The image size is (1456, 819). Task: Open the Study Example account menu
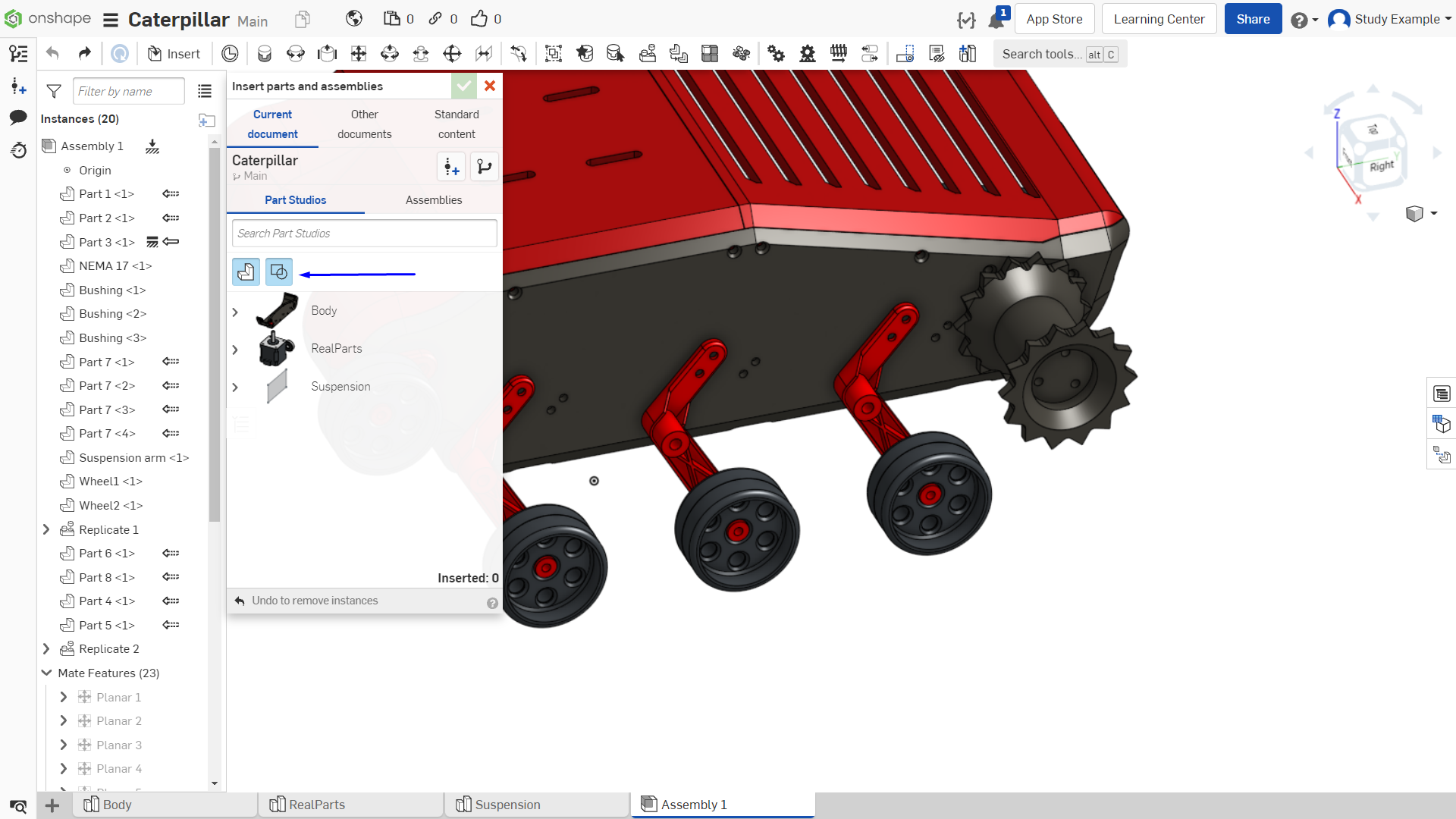tap(1390, 19)
